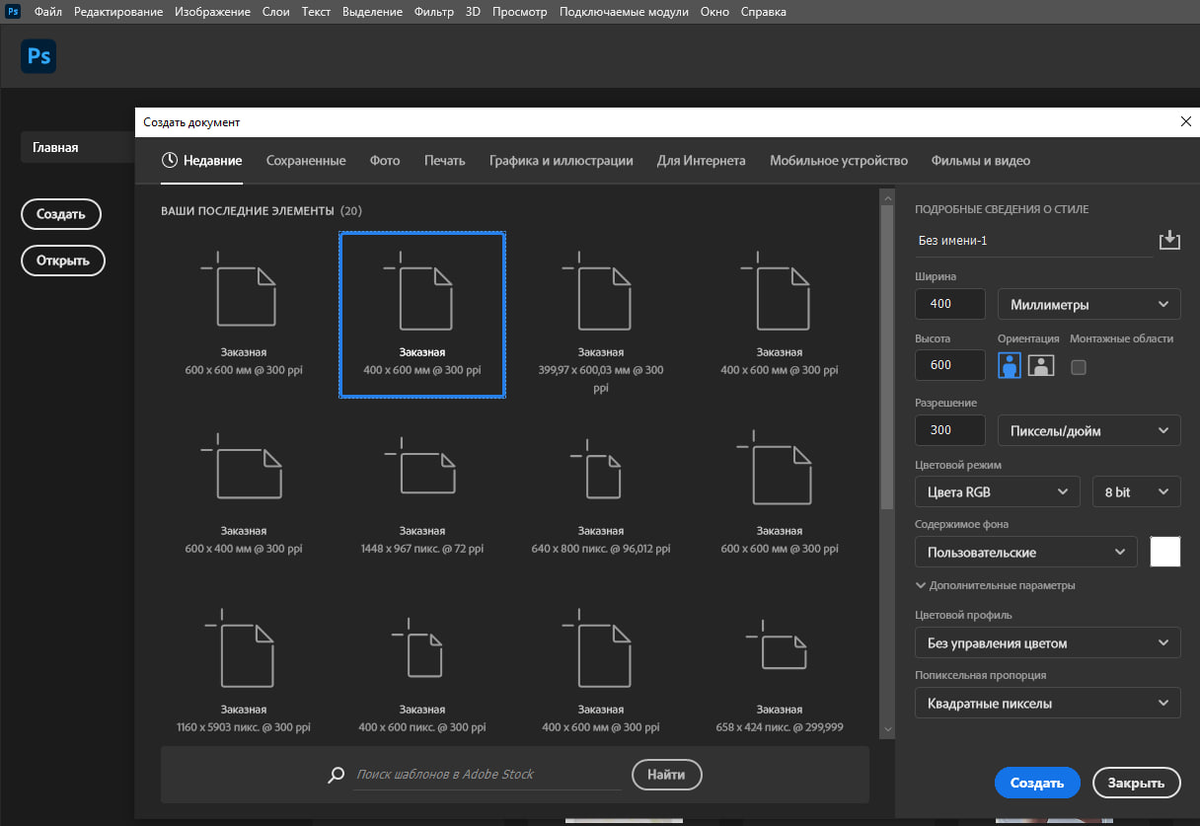Screen dimensions: 1200x826
Task: Open the resolution units Пикселы/дюйм dropdown
Action: pyautogui.click(x=1089, y=430)
